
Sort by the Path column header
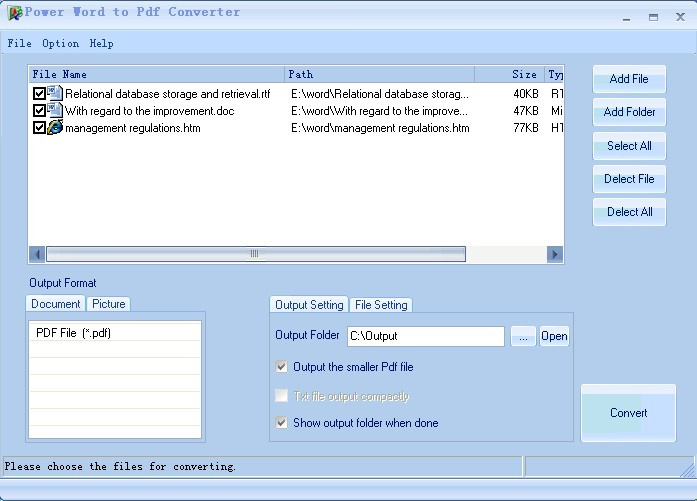pyautogui.click(x=380, y=74)
